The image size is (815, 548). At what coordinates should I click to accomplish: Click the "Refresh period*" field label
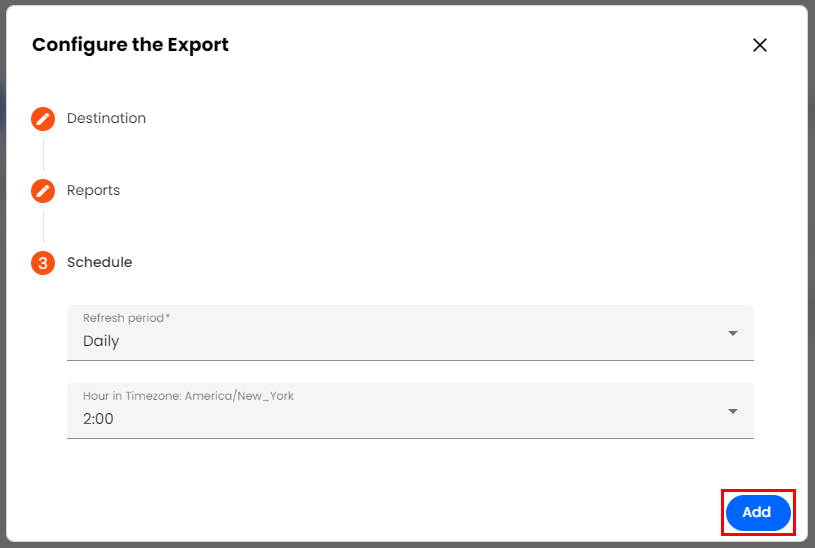click(126, 318)
